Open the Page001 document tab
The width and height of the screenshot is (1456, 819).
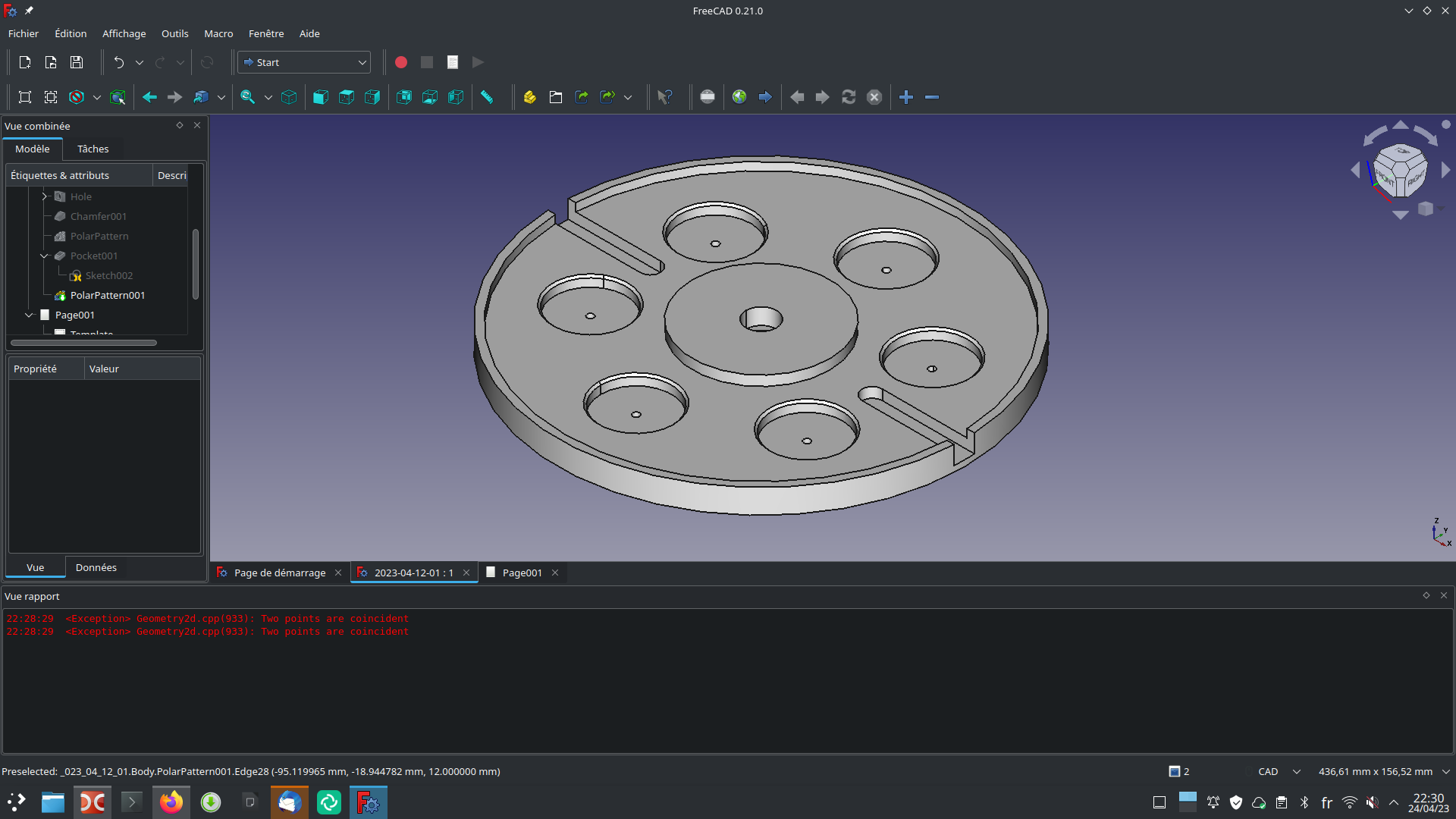(x=522, y=573)
